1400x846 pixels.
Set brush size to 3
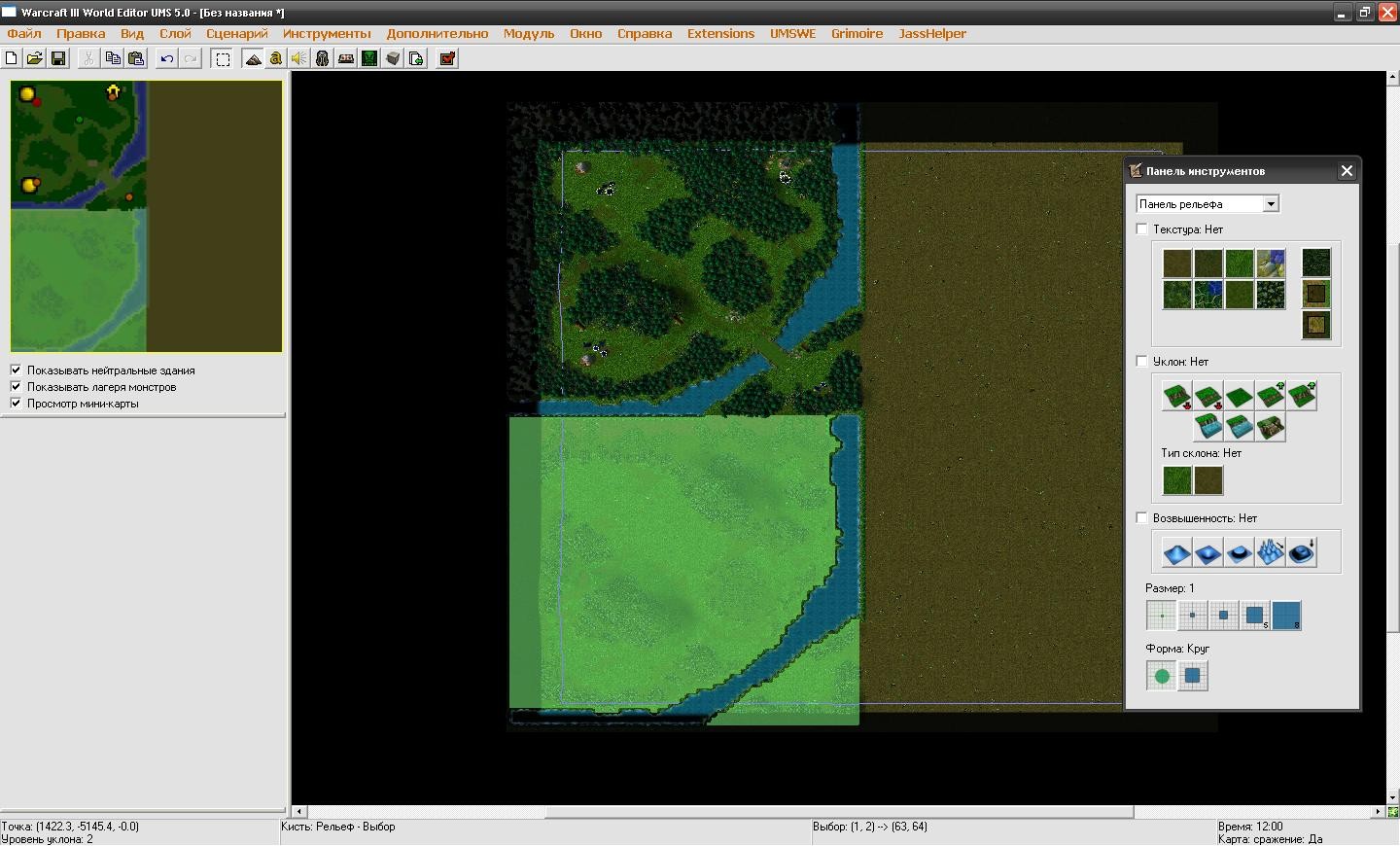click(1224, 615)
